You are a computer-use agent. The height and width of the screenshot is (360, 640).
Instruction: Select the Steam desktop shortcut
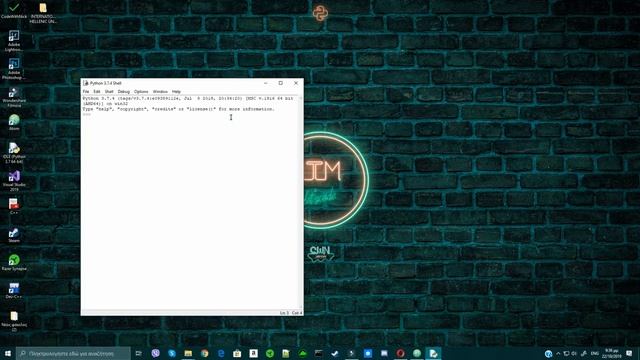coord(14,234)
